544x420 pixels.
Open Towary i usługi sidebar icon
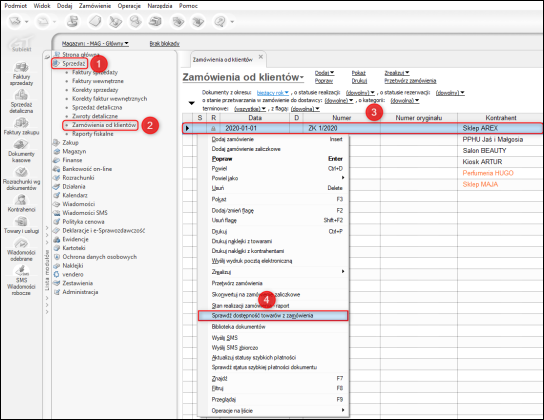point(21,221)
